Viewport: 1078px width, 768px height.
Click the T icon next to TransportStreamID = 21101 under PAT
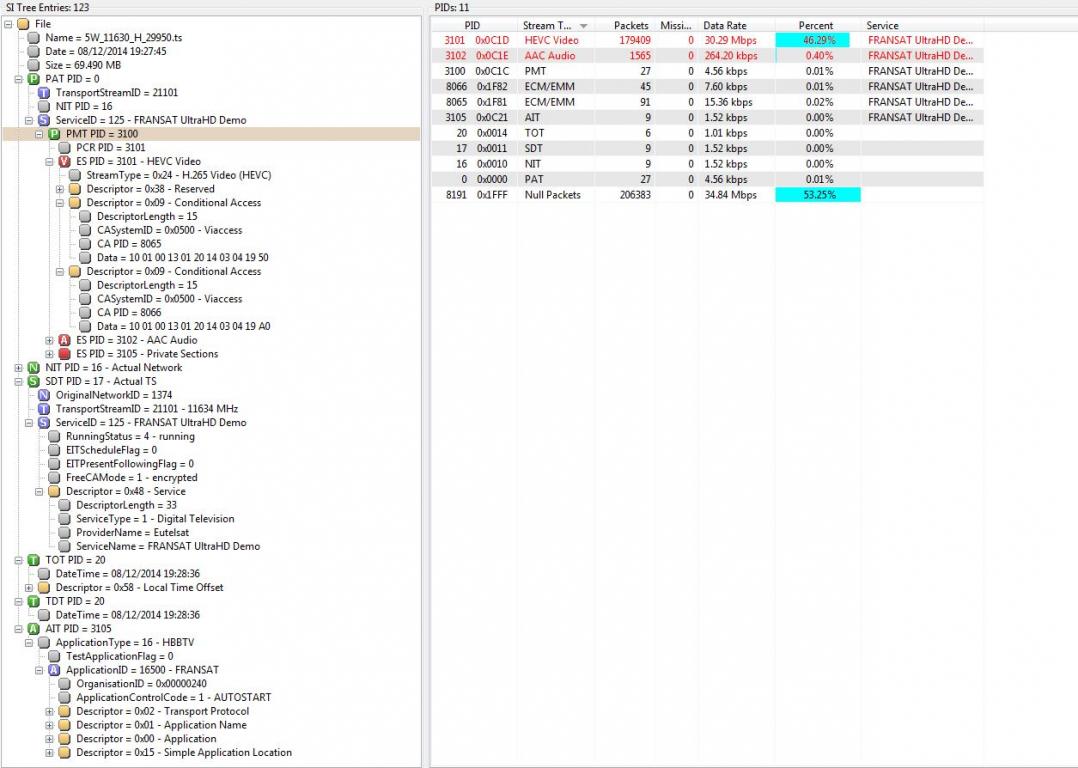coord(43,93)
